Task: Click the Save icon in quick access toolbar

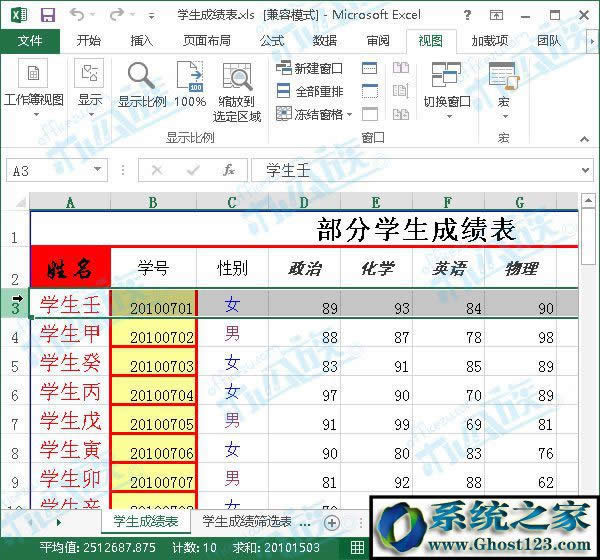Action: tap(48, 14)
